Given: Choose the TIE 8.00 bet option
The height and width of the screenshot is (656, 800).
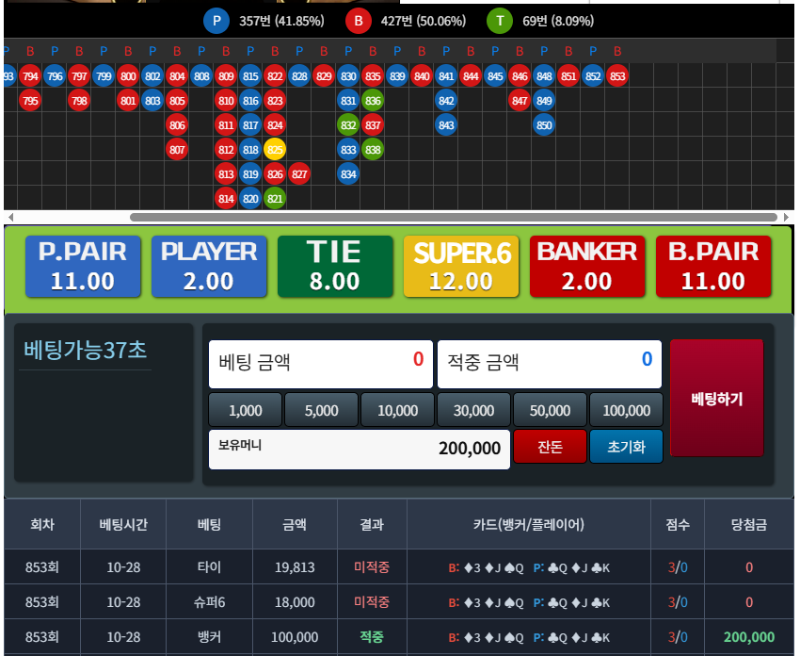Looking at the screenshot, I should tap(335, 266).
